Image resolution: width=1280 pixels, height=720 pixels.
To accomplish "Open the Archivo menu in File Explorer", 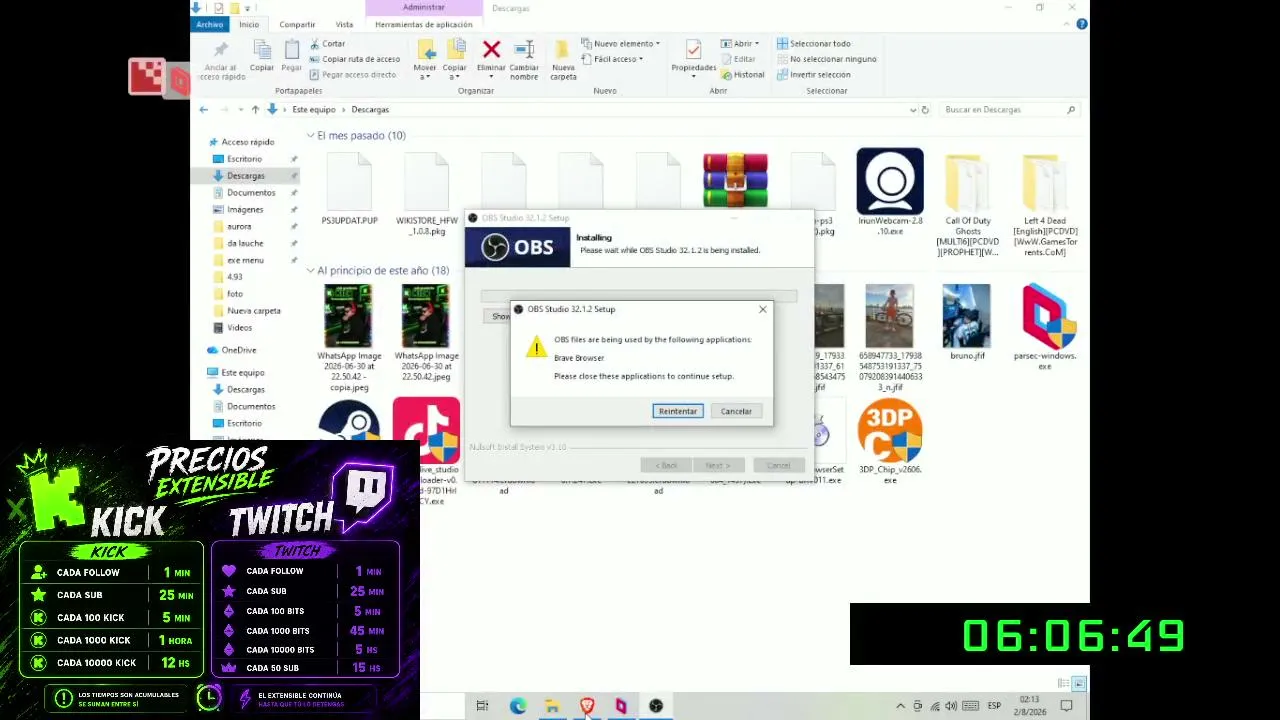I will (x=210, y=24).
